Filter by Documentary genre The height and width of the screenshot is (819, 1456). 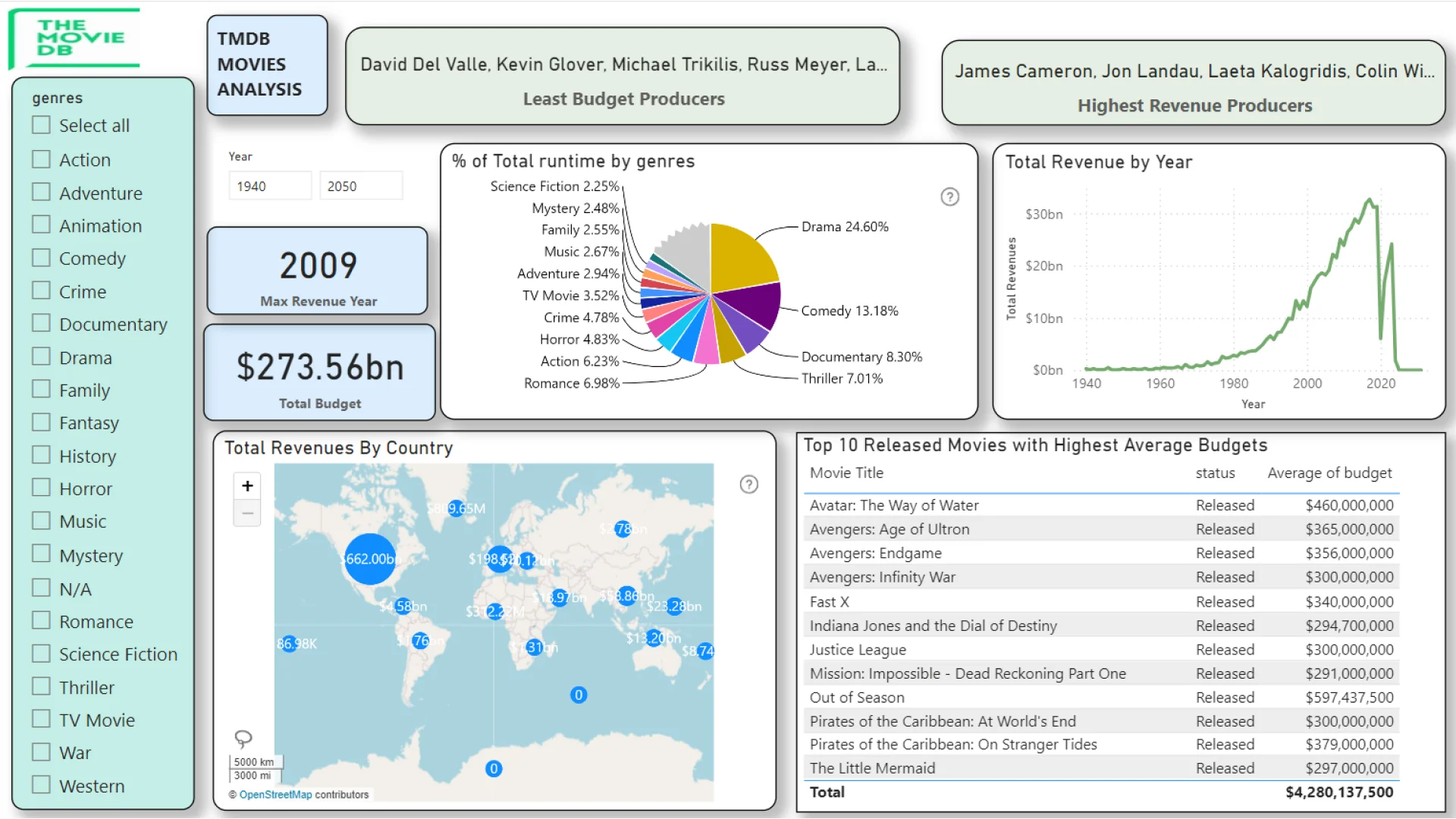[x=41, y=324]
